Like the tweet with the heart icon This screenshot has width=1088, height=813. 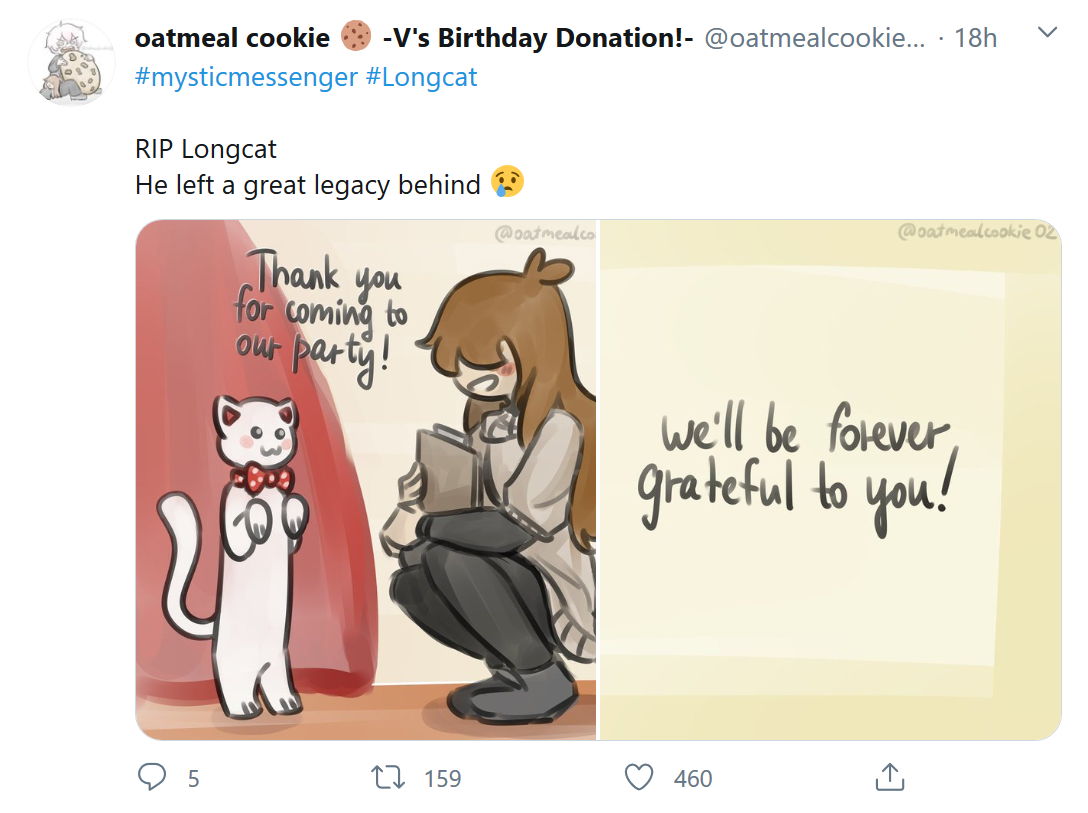click(x=638, y=777)
